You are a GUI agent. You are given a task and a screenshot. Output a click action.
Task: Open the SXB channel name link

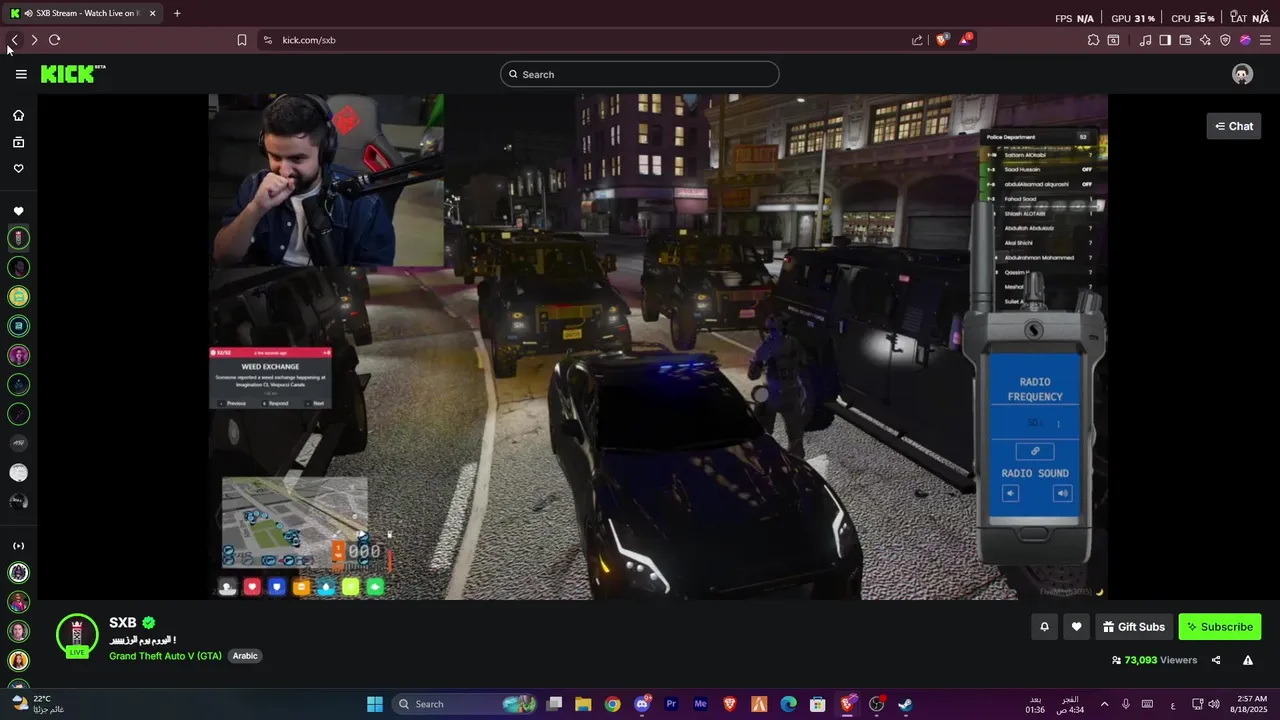click(123, 623)
